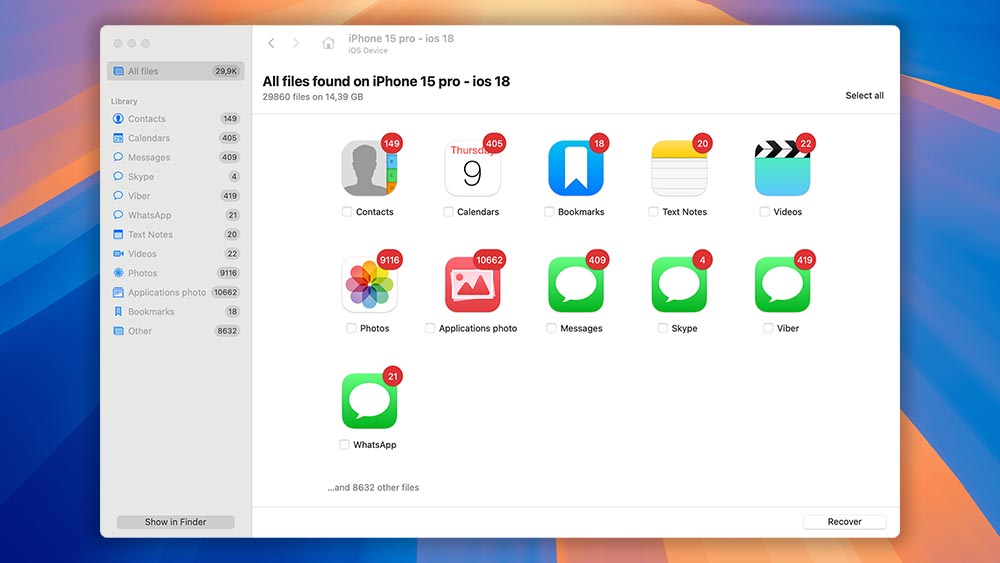This screenshot has height=563, width=1000.
Task: Open the Videos clapperboard icon
Action: (783, 168)
